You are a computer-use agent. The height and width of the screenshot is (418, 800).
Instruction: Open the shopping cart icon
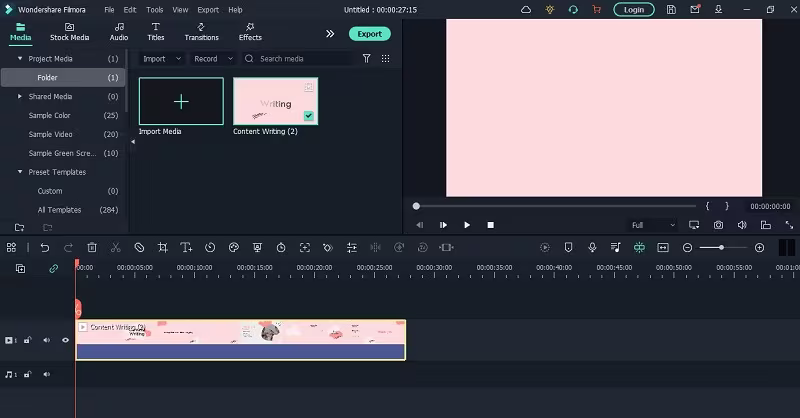596,10
